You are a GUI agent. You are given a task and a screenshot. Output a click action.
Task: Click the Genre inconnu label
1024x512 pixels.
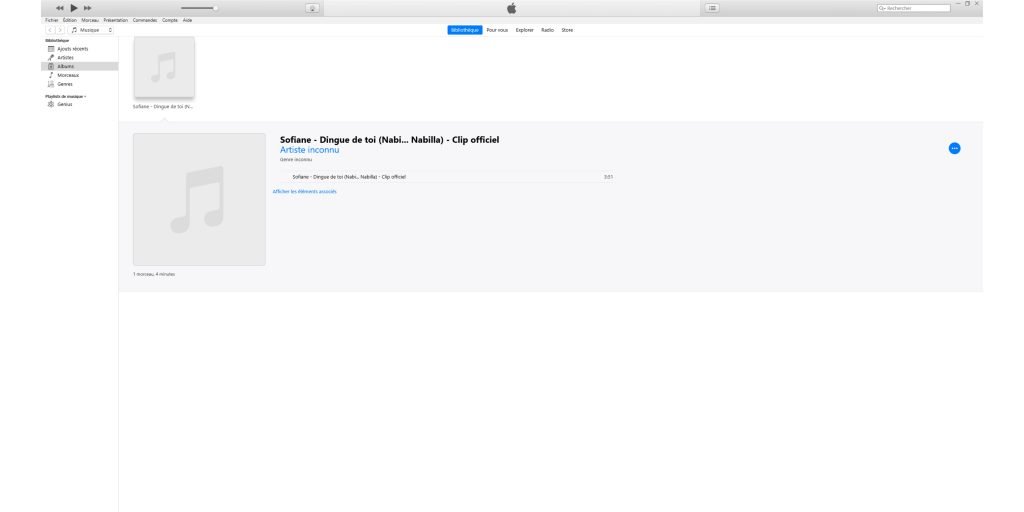pyautogui.click(x=296, y=159)
